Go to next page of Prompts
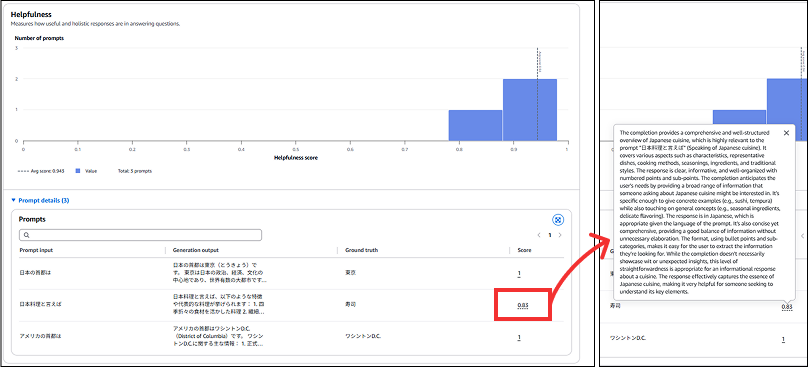This screenshot has height=367, width=808. pos(560,235)
